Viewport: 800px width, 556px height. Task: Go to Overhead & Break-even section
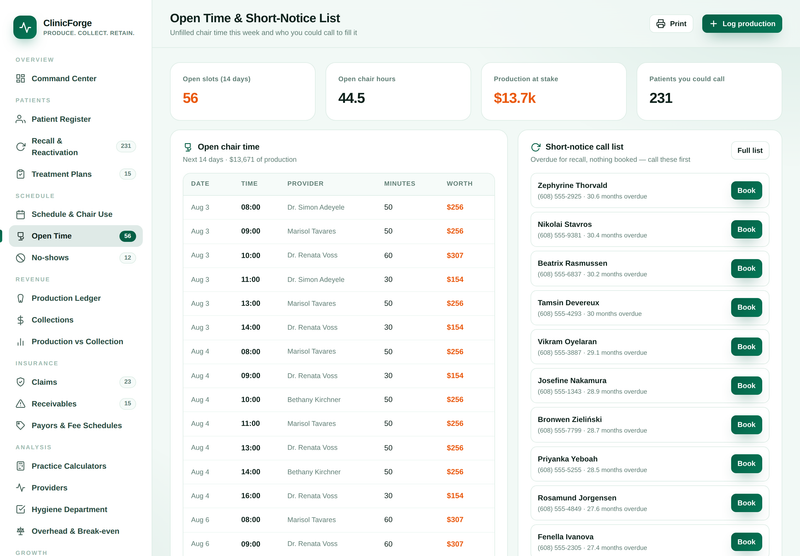(x=76, y=532)
